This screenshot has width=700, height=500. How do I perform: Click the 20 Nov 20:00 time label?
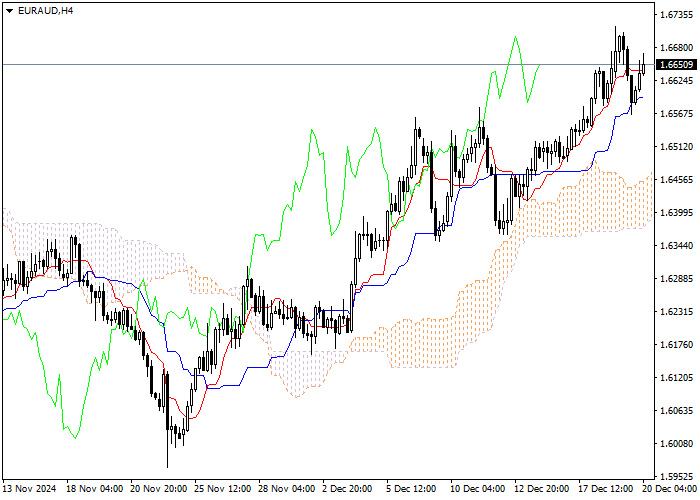click(159, 489)
